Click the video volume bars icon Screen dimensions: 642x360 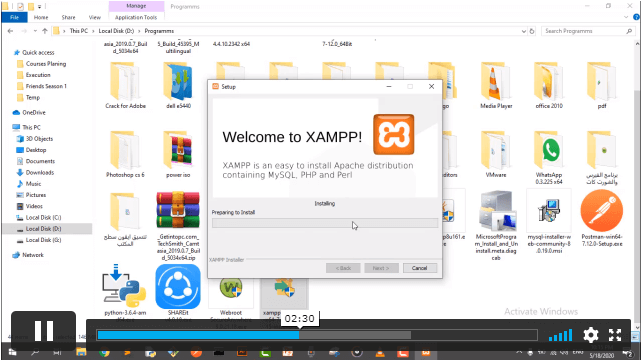click(561, 335)
